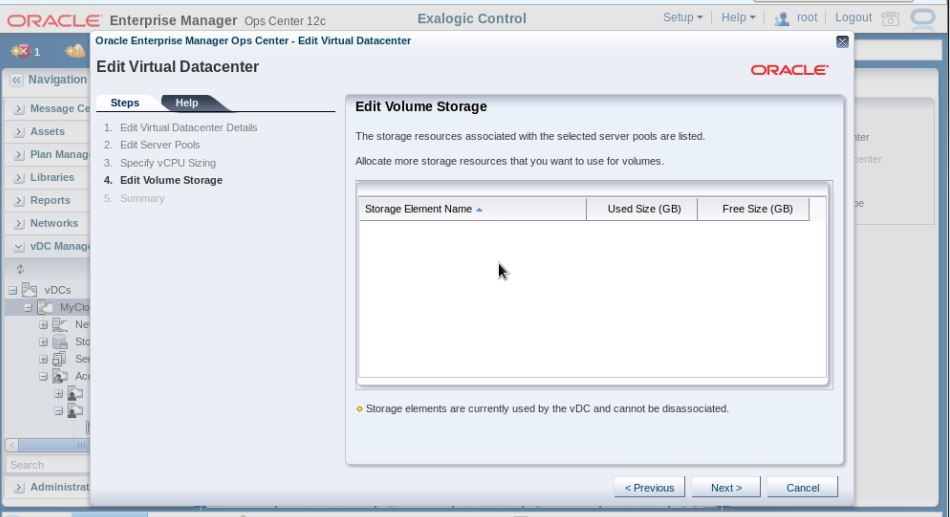Go to the Next wizard step

[x=726, y=487]
